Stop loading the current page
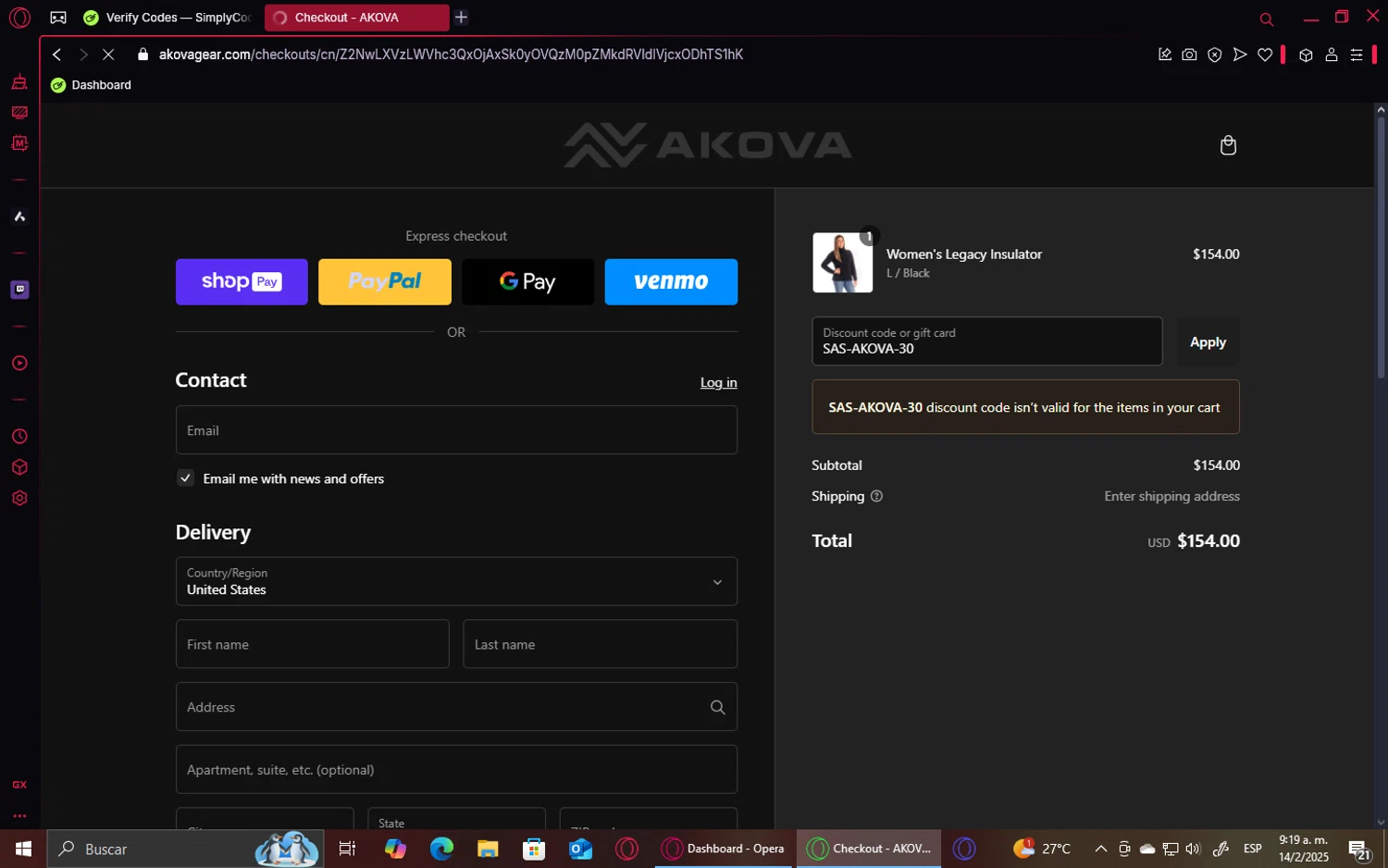Viewport: 1388px width, 868px height. tap(108, 55)
